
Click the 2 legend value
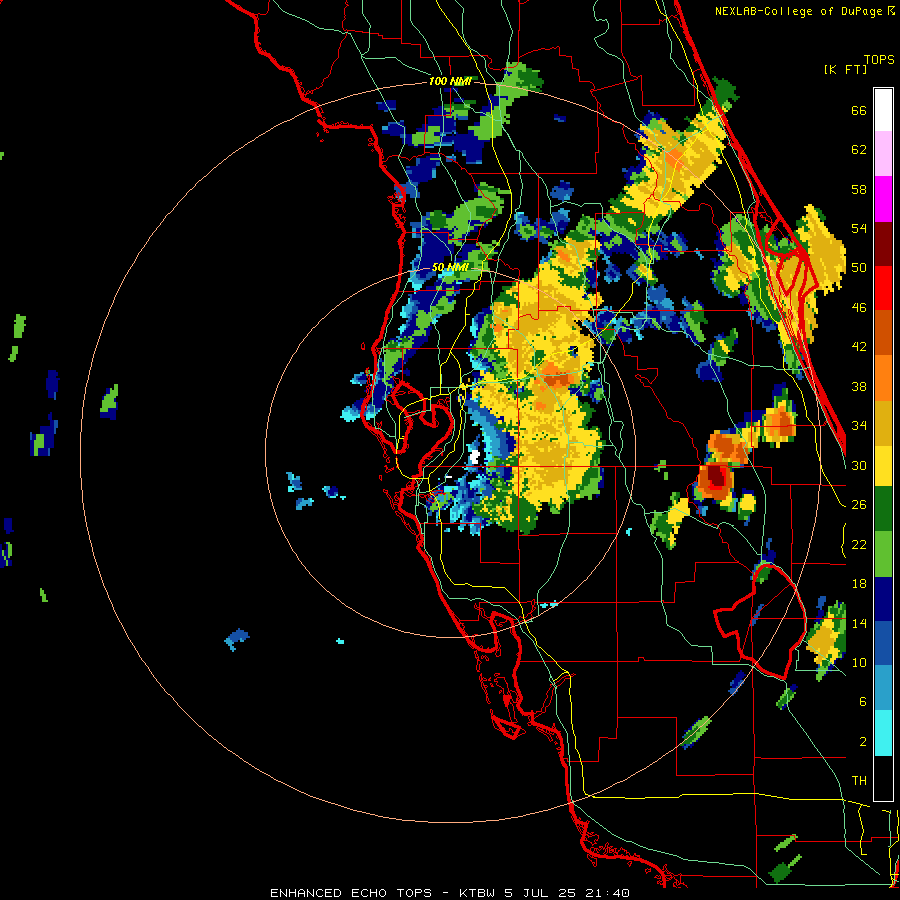point(862,742)
